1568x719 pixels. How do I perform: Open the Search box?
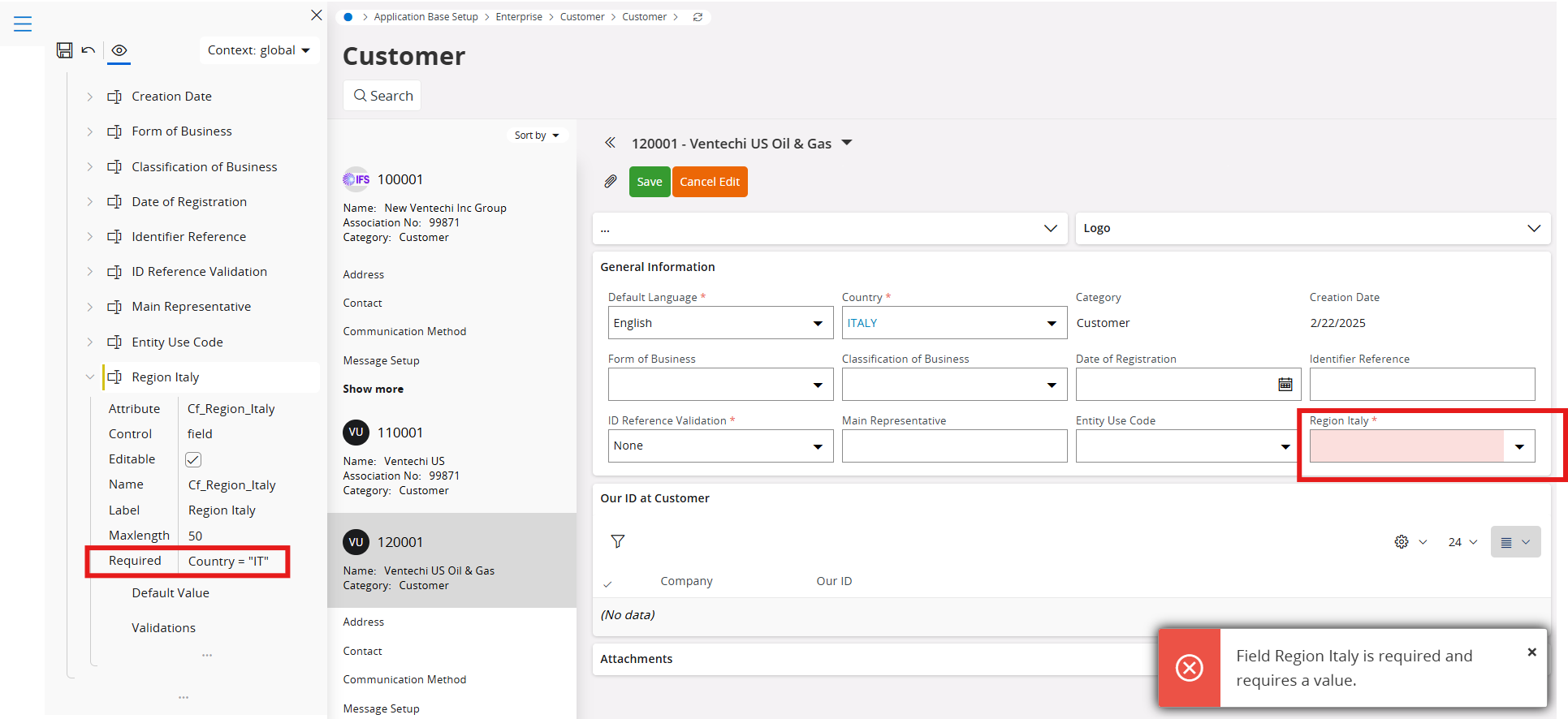click(x=382, y=96)
